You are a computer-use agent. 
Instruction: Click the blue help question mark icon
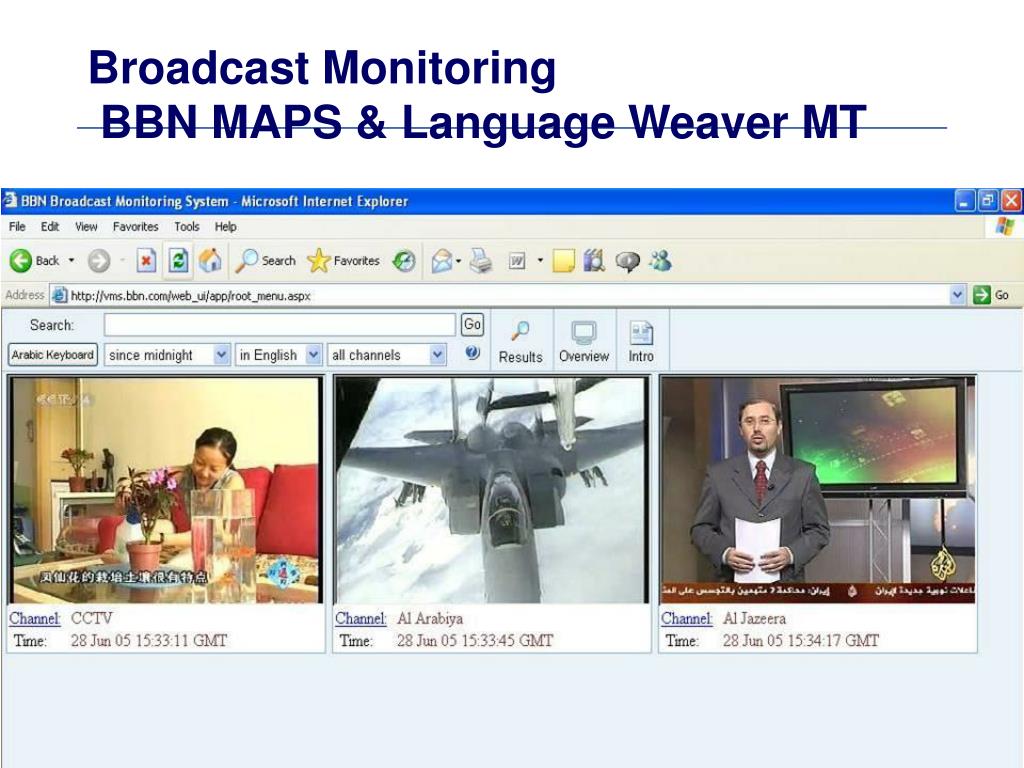472,353
